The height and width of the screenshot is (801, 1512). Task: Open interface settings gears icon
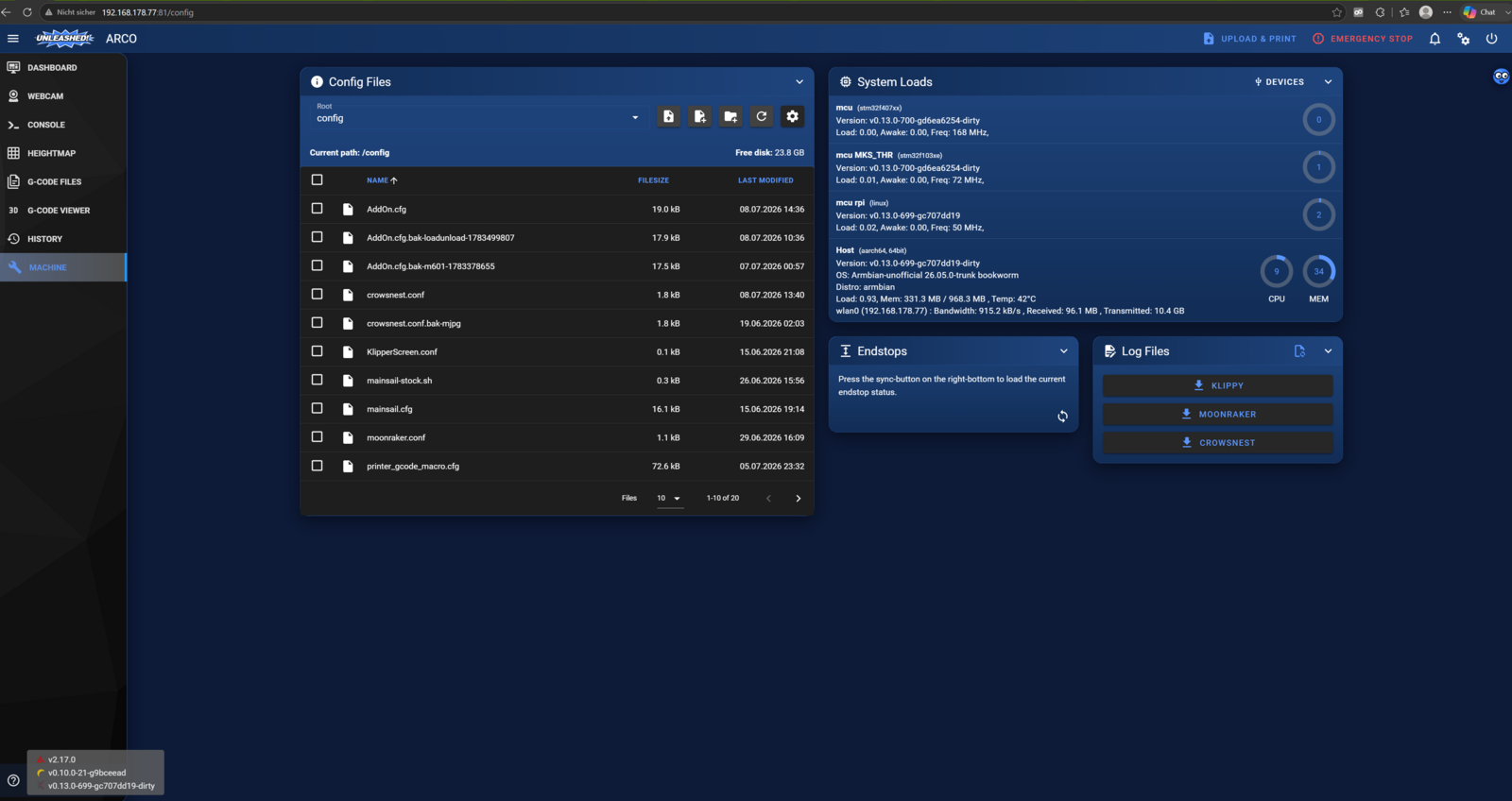point(1463,39)
